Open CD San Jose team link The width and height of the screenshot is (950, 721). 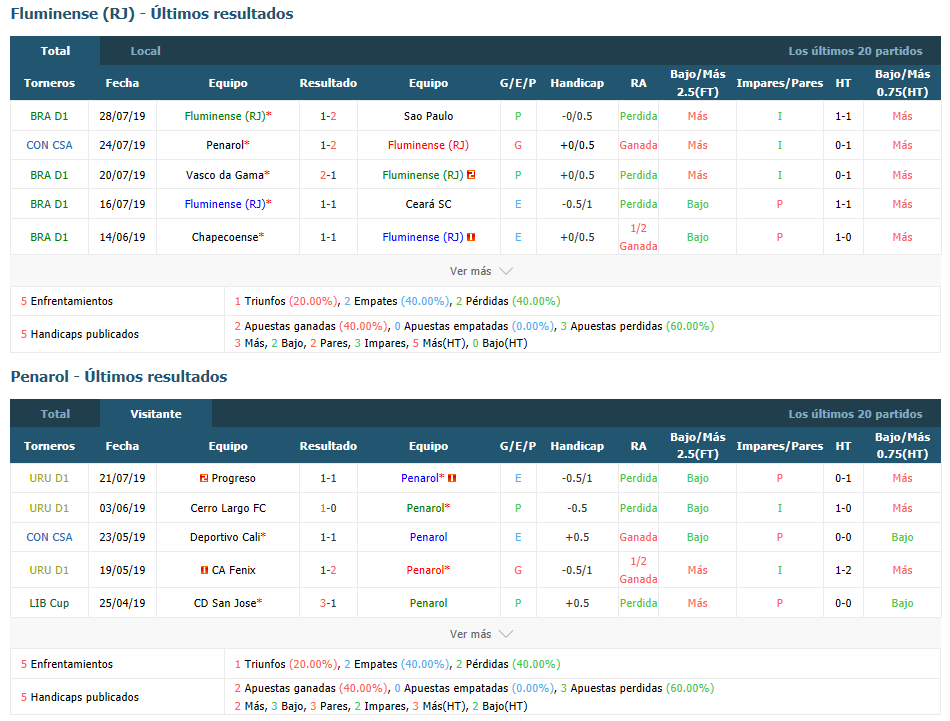pyautogui.click(x=225, y=603)
